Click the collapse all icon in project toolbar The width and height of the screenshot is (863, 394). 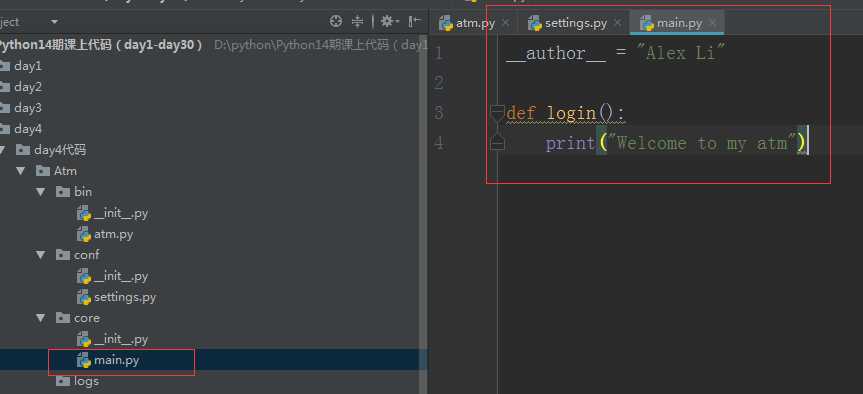click(x=358, y=21)
